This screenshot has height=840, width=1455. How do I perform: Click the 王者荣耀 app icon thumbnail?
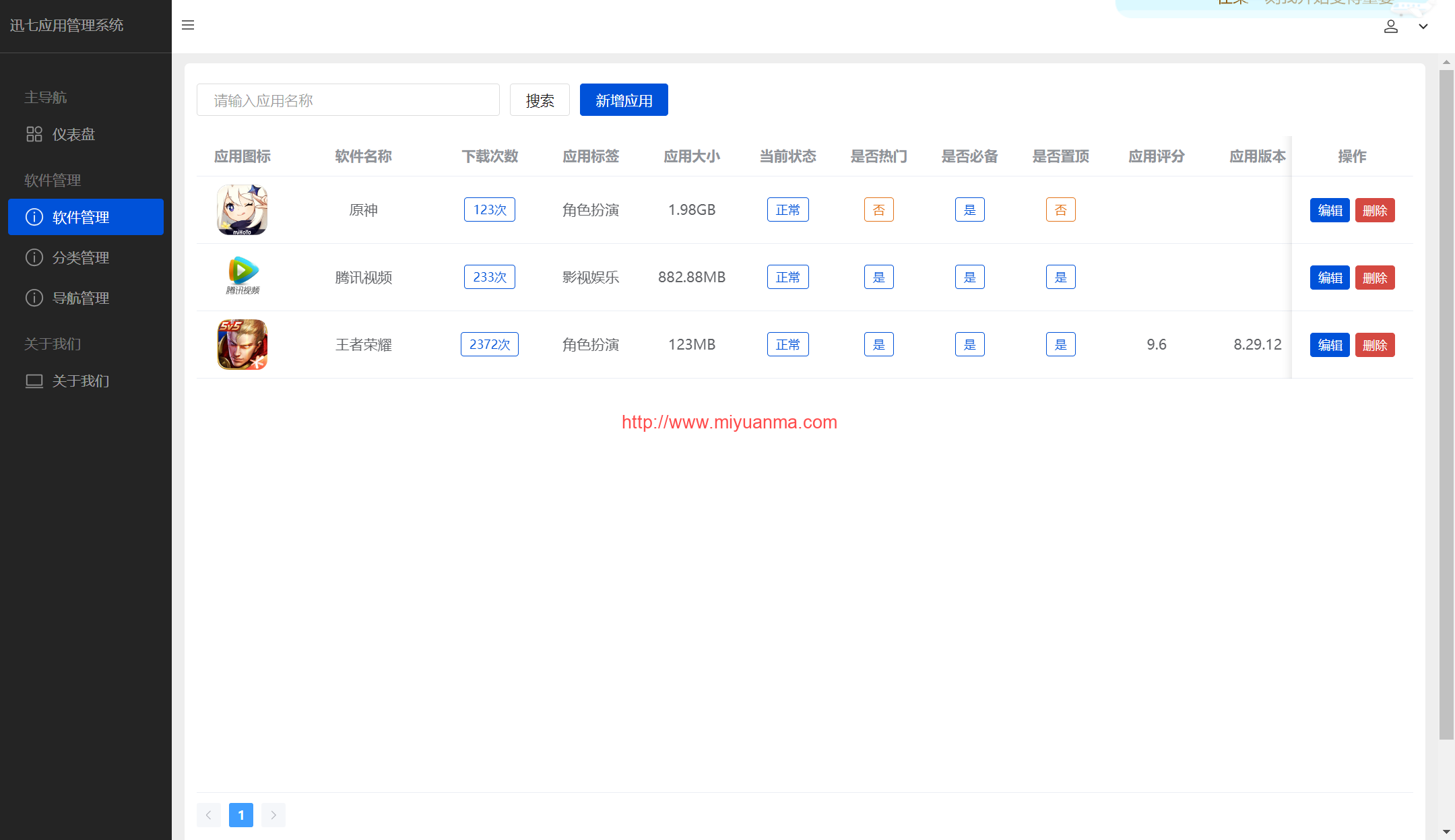click(243, 344)
